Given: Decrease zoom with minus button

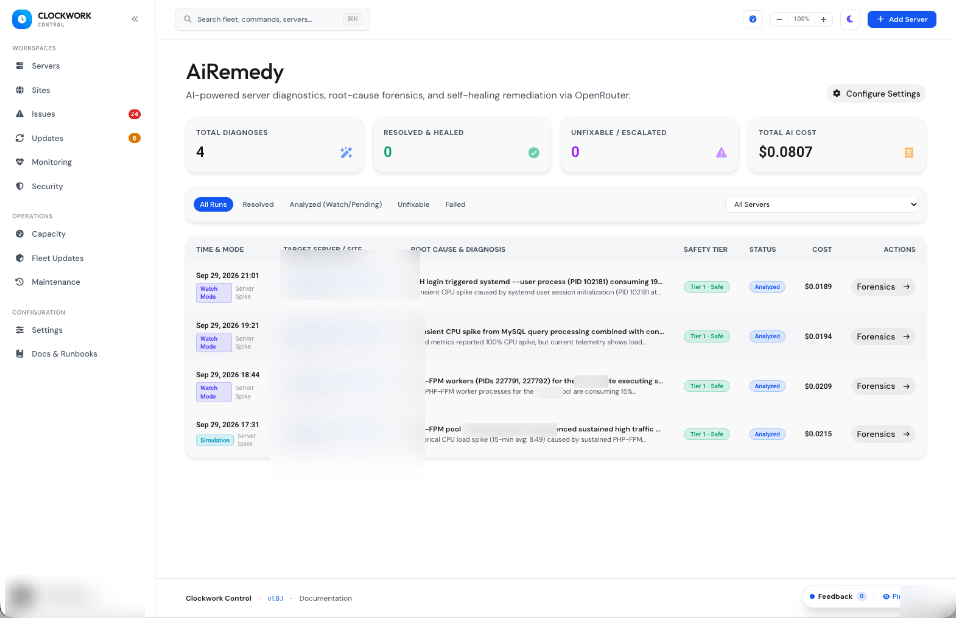Looking at the screenshot, I should click(x=779, y=19).
